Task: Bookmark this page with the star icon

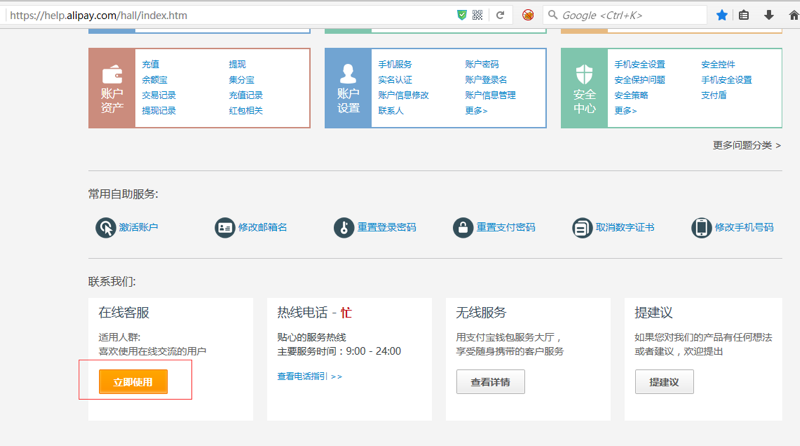Action: [x=721, y=15]
